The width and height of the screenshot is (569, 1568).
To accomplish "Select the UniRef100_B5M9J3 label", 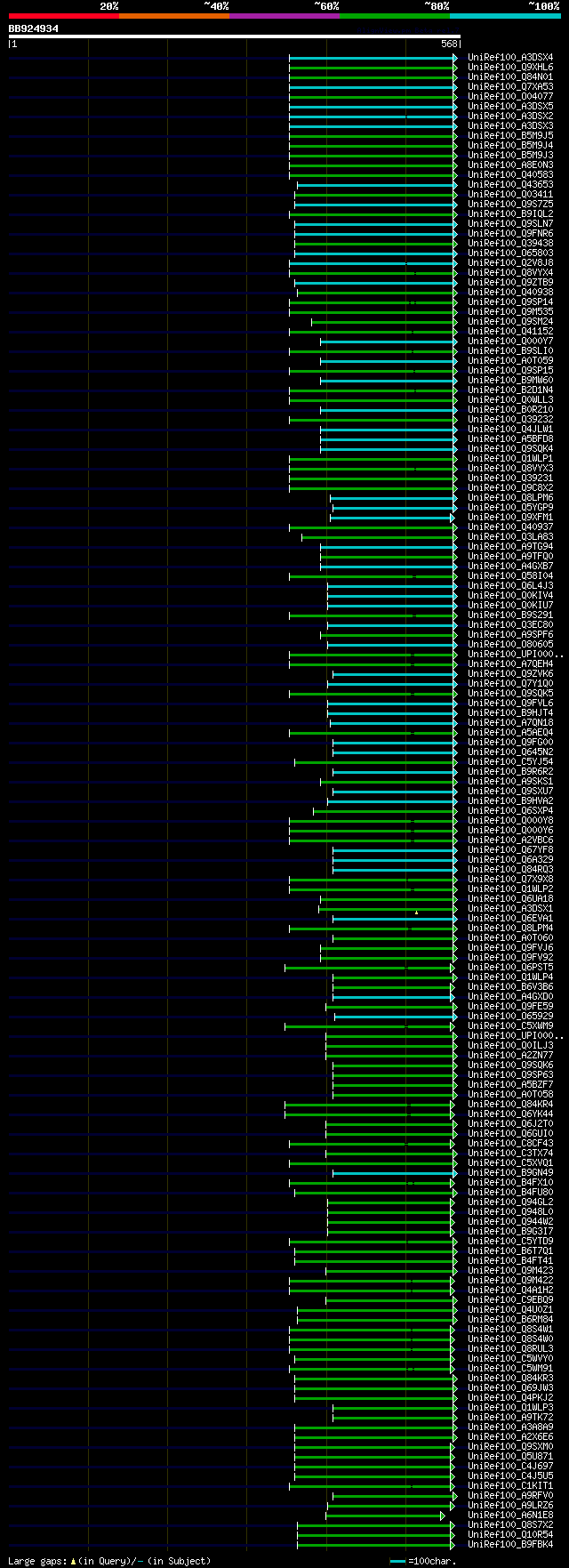I will (x=510, y=156).
